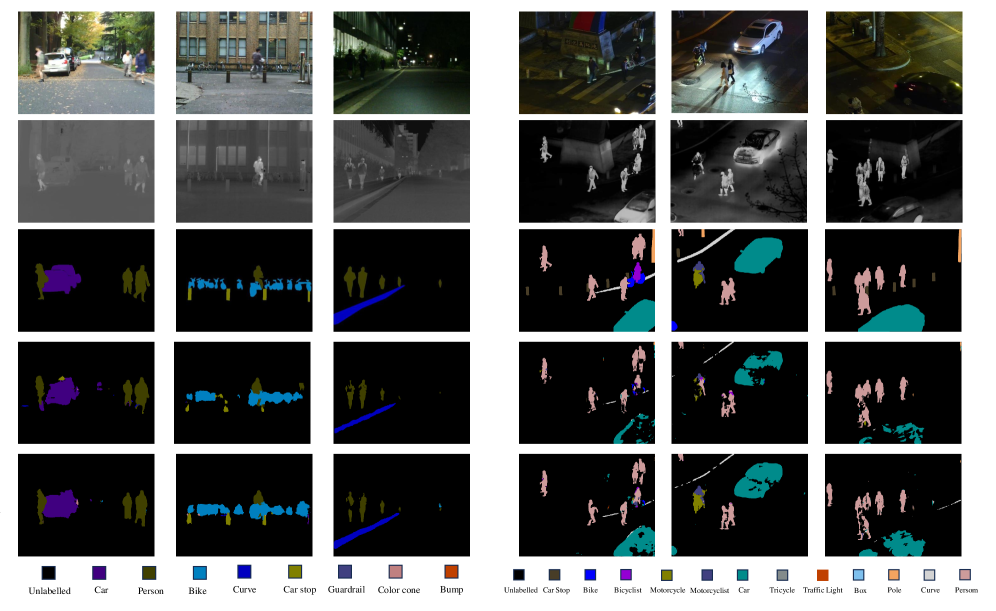Click the Bump color swatch

(x=452, y=572)
